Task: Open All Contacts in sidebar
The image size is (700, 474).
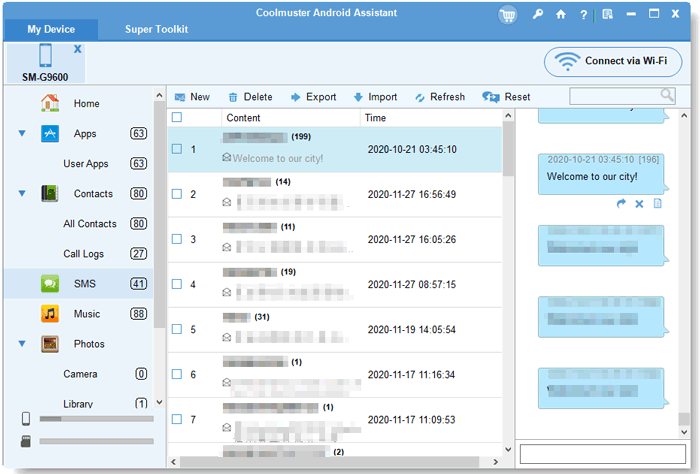Action: click(90, 224)
